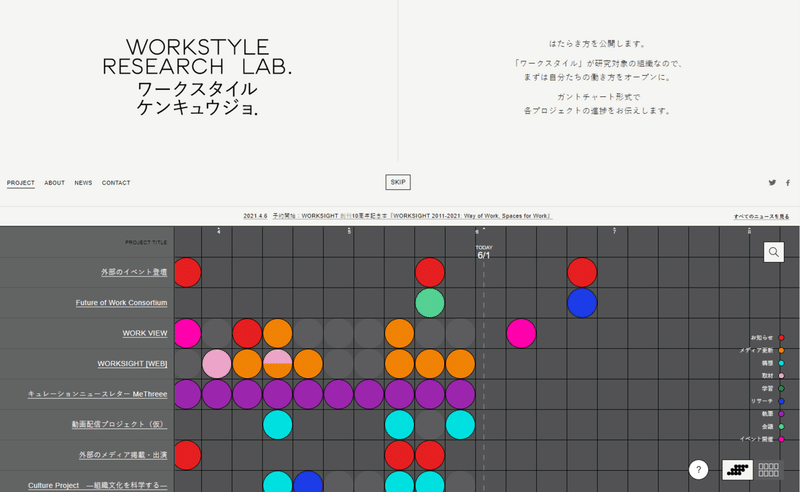The height and width of the screenshot is (492, 800).
Task: Click the gray circle in 動画配信プロジェクト row
Action: click(x=430, y=425)
